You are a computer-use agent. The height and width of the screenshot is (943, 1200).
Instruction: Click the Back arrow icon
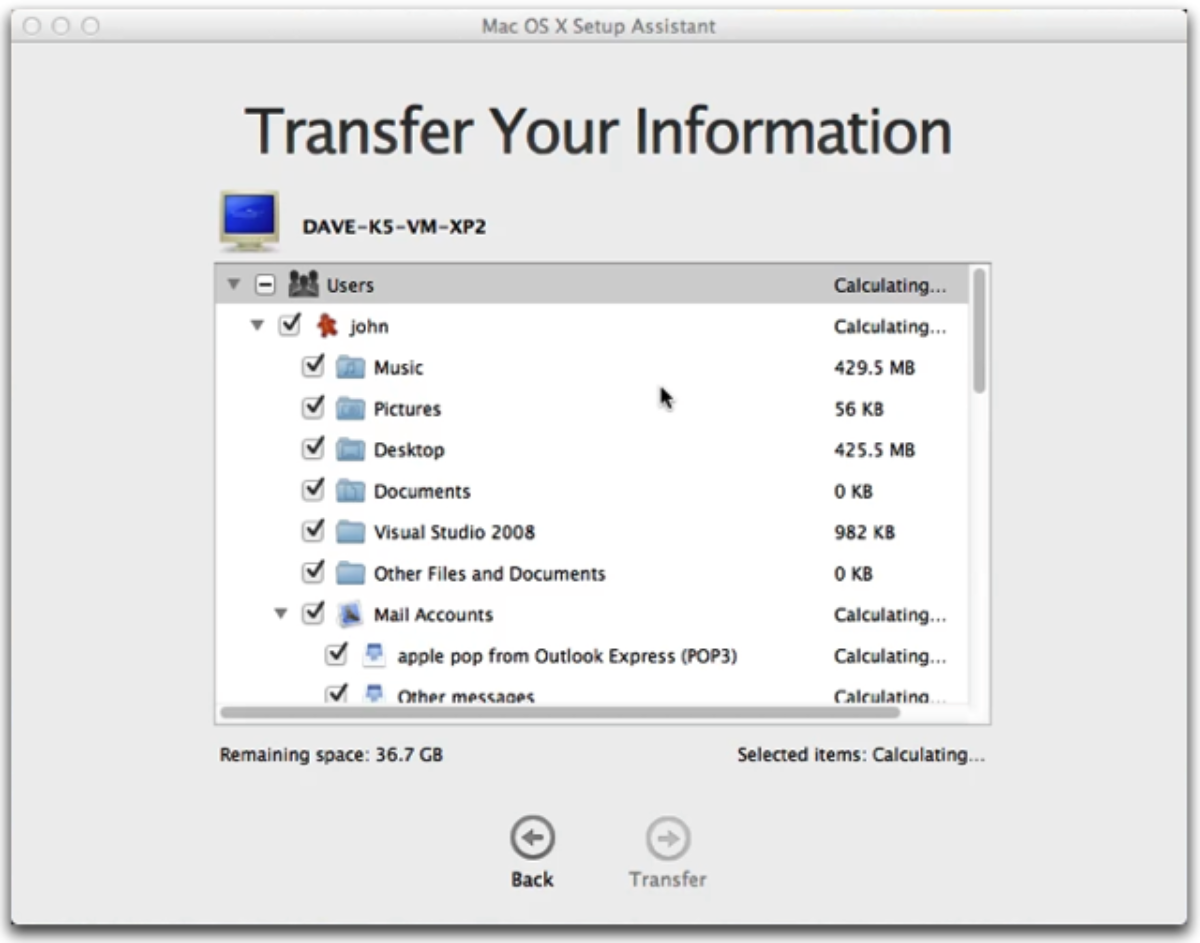[532, 839]
